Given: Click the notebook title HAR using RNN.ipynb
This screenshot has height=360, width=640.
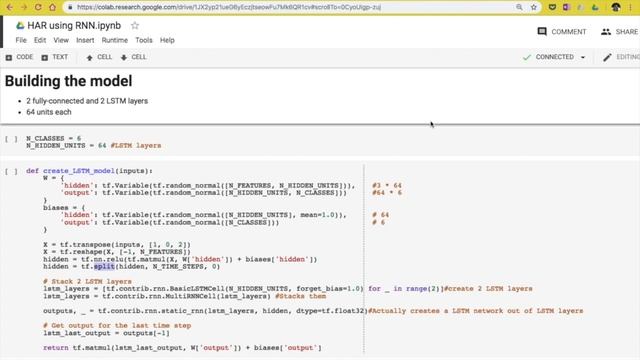Looking at the screenshot, I should coord(74,26).
